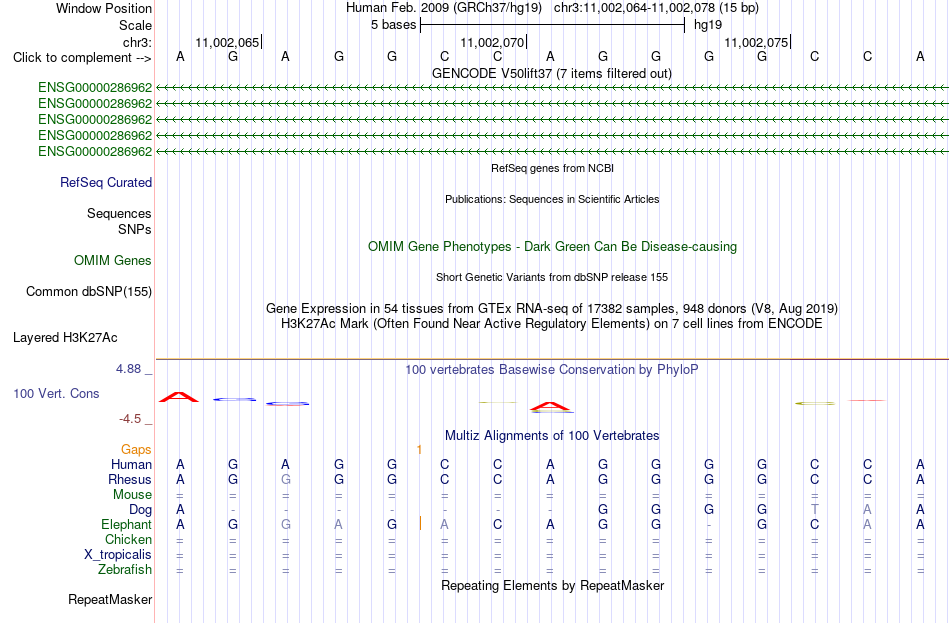Screen dimensions: 950x623
Task: Open '100 vertebrates Basewise Conservation by PhyloP' title
Action: [552, 370]
